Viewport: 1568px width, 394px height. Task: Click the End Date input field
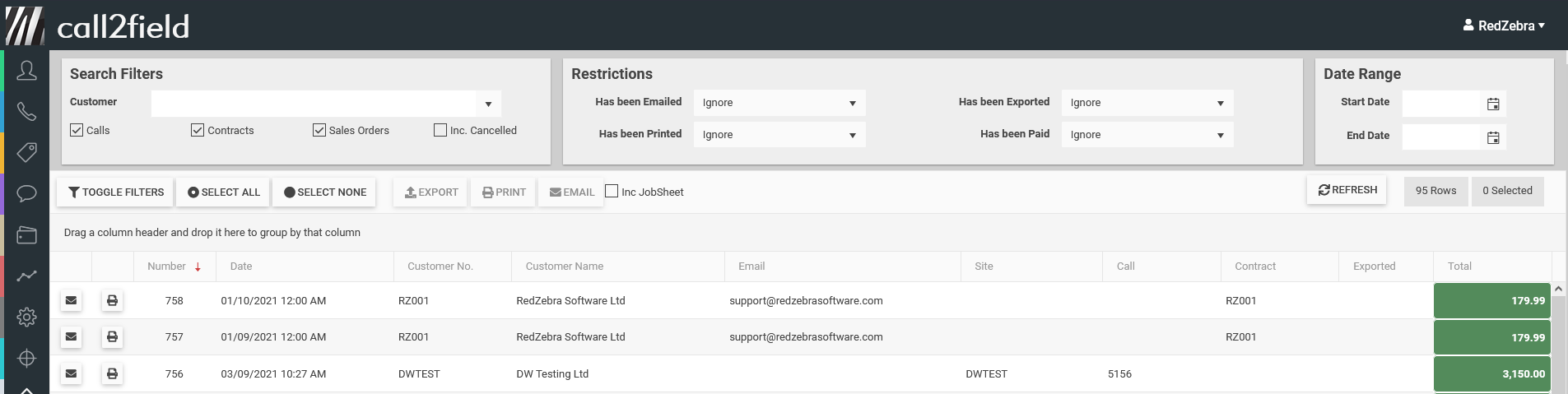point(1441,137)
